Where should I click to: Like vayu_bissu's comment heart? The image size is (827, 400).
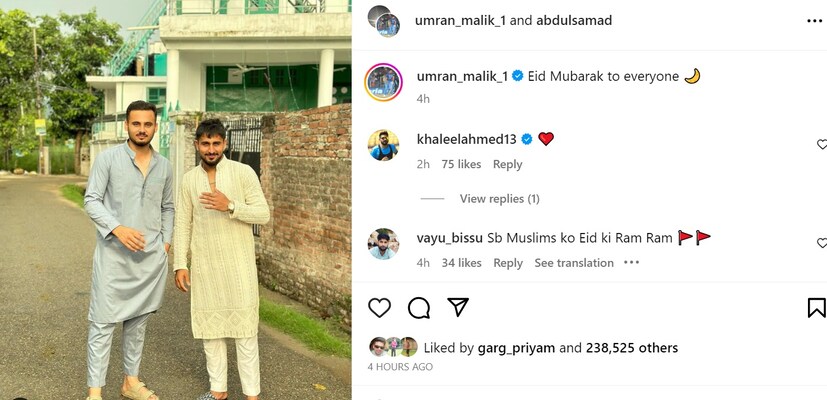822,243
